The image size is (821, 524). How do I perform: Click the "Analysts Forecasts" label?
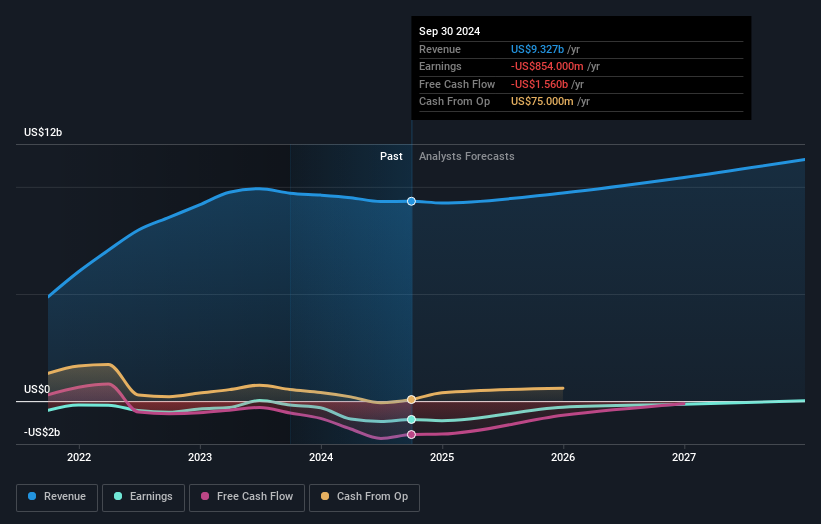pos(467,156)
